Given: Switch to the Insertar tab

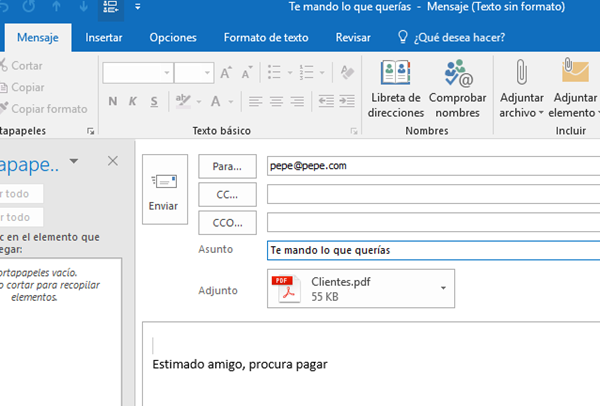Looking at the screenshot, I should tap(104, 38).
